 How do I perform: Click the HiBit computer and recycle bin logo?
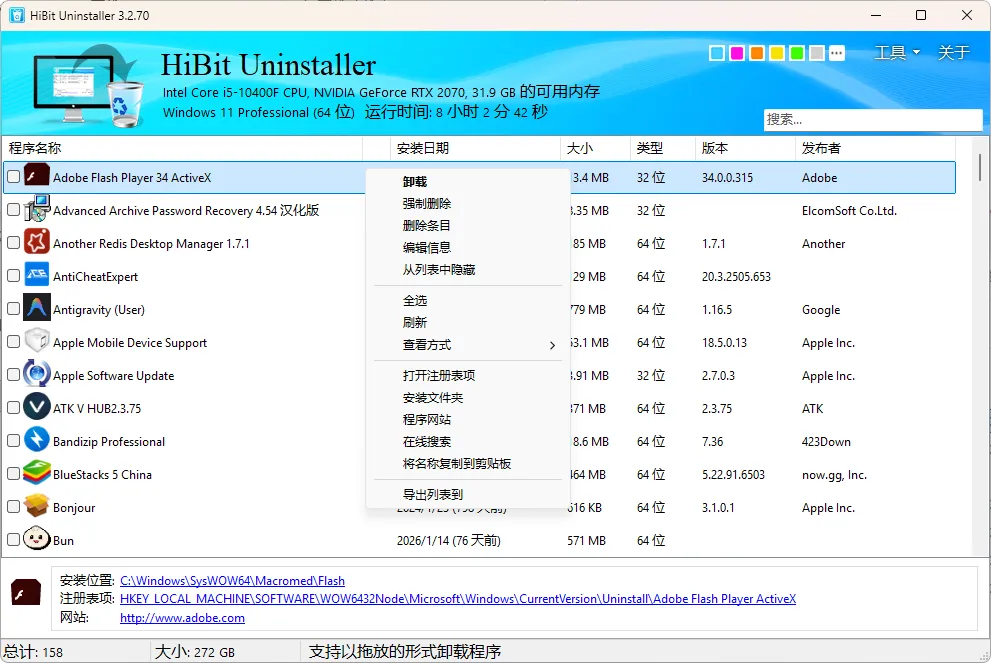(88, 85)
